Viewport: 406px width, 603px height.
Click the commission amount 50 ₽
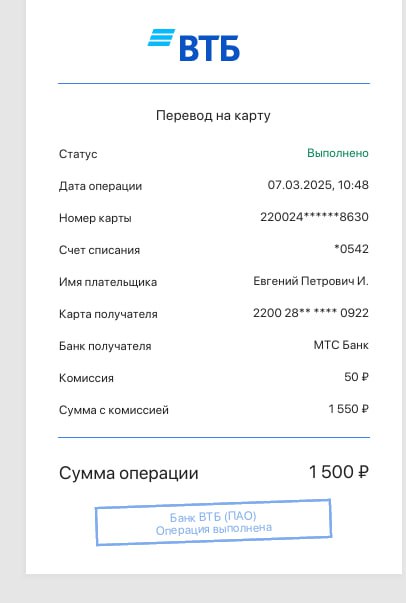point(356,376)
